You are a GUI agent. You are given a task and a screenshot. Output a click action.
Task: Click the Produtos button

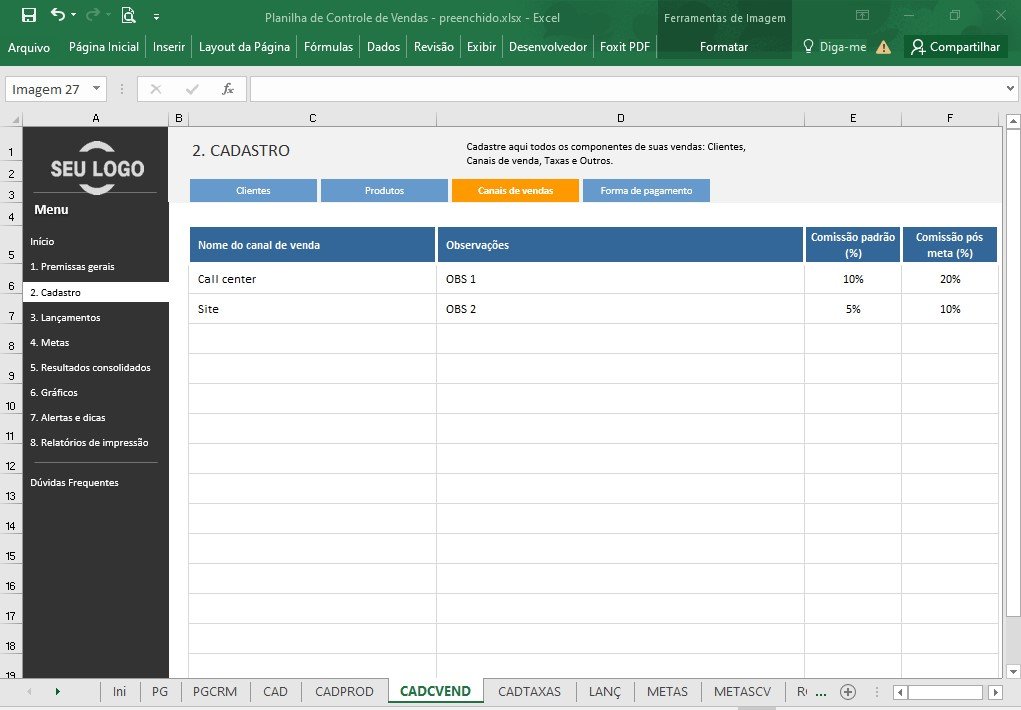tap(384, 190)
